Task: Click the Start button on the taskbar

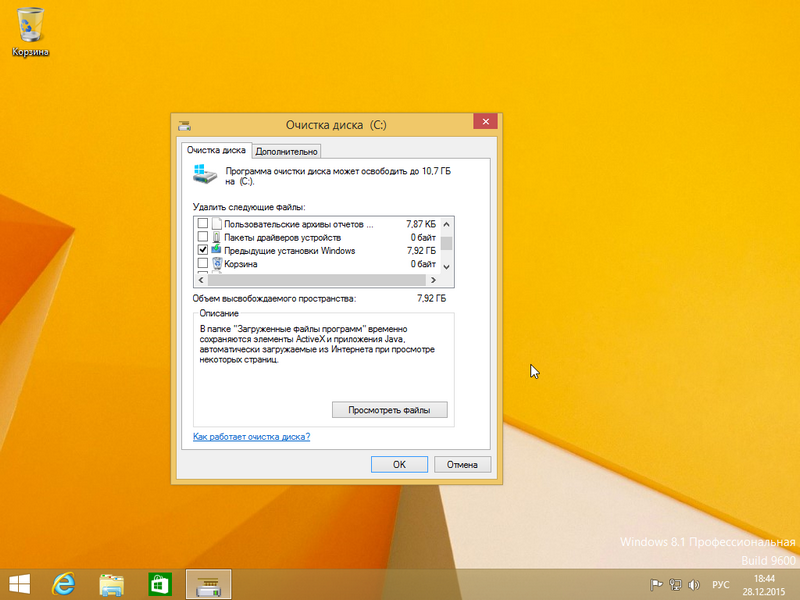Action: click(19, 584)
